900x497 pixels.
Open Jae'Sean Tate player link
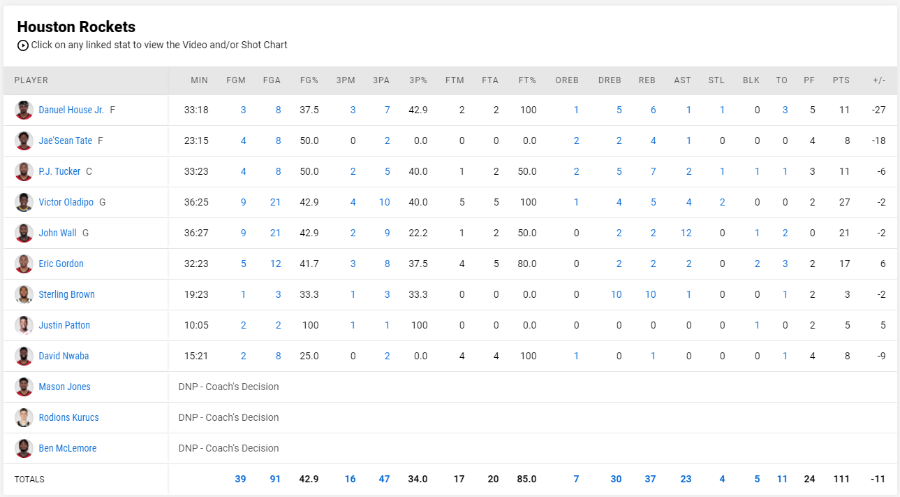click(65, 141)
